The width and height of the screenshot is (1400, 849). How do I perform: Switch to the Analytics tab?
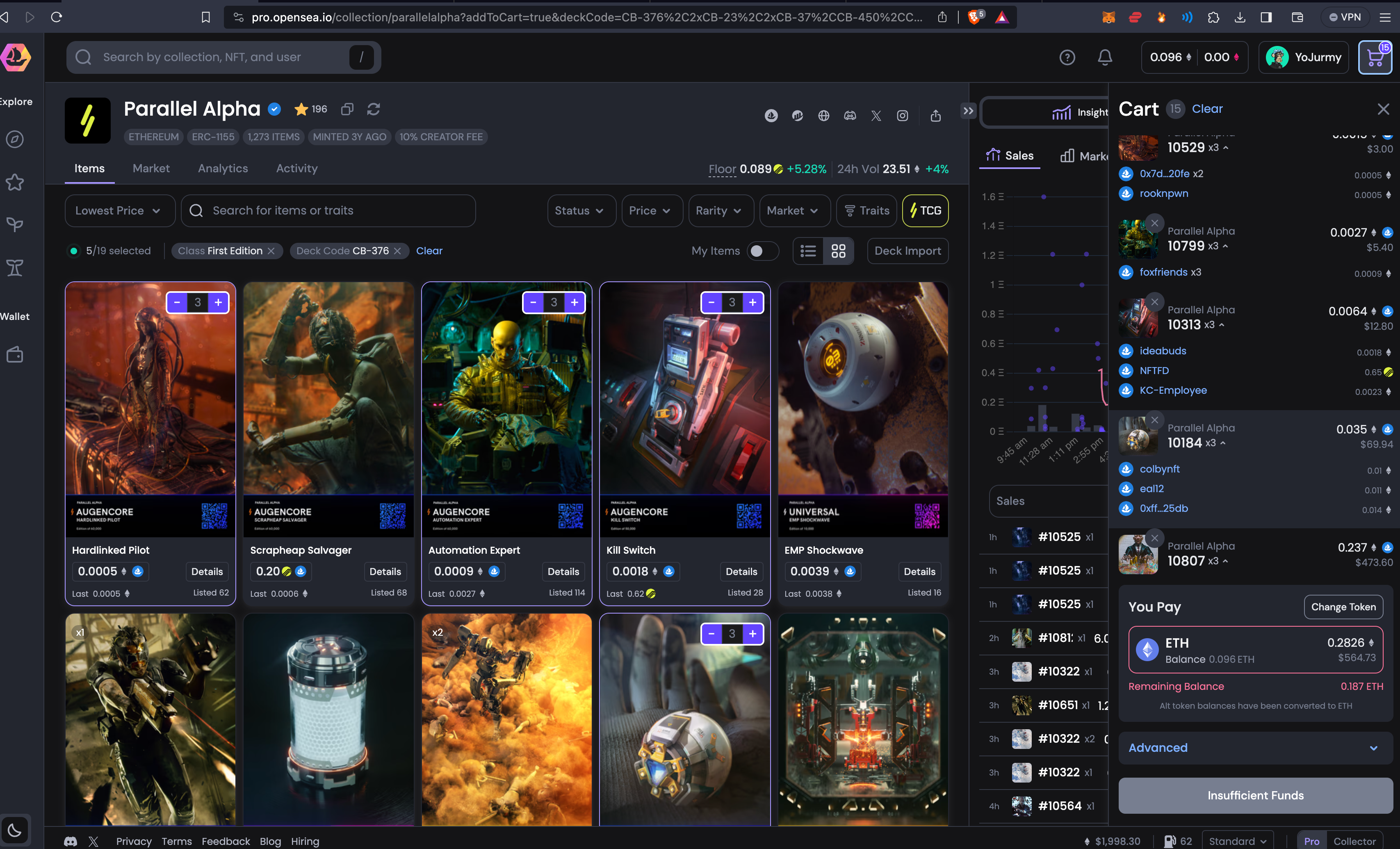coord(223,168)
